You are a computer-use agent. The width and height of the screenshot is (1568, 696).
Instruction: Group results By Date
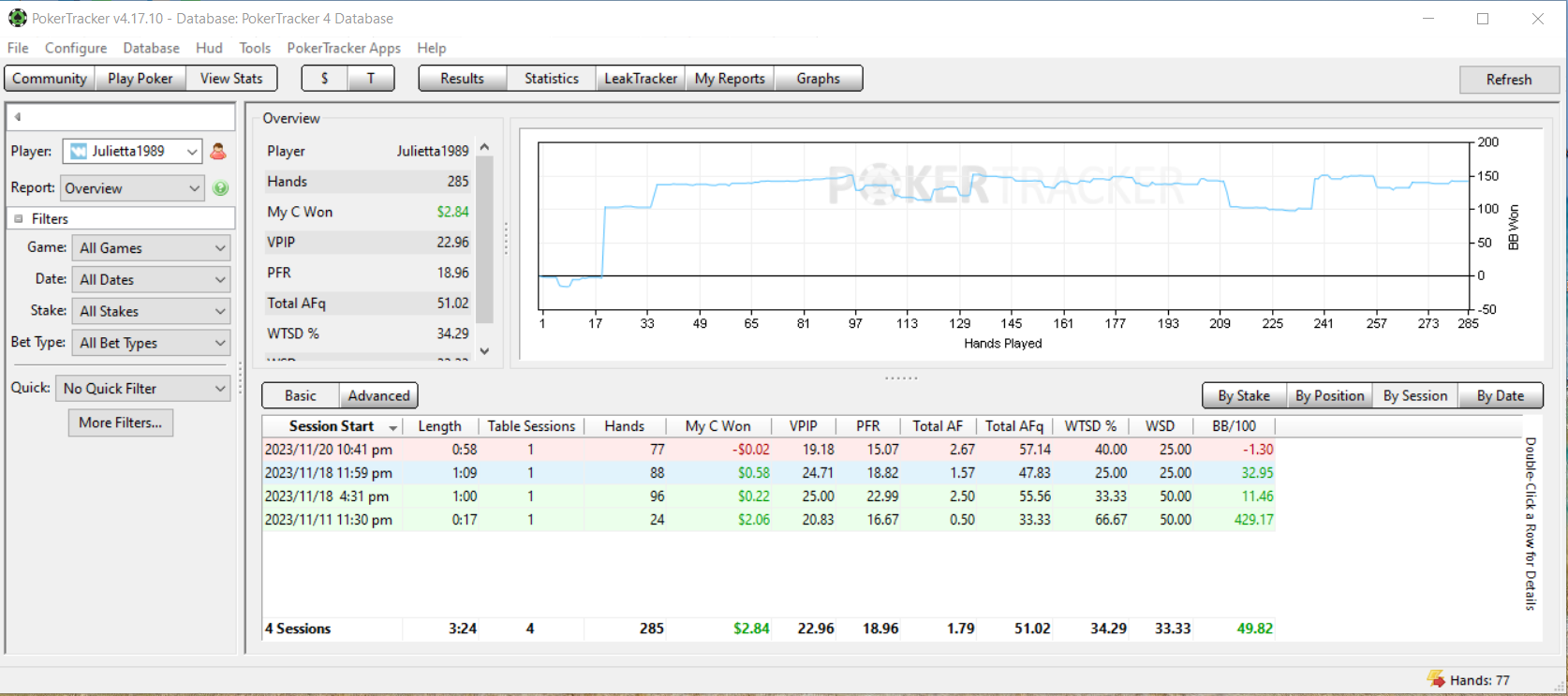(1501, 395)
